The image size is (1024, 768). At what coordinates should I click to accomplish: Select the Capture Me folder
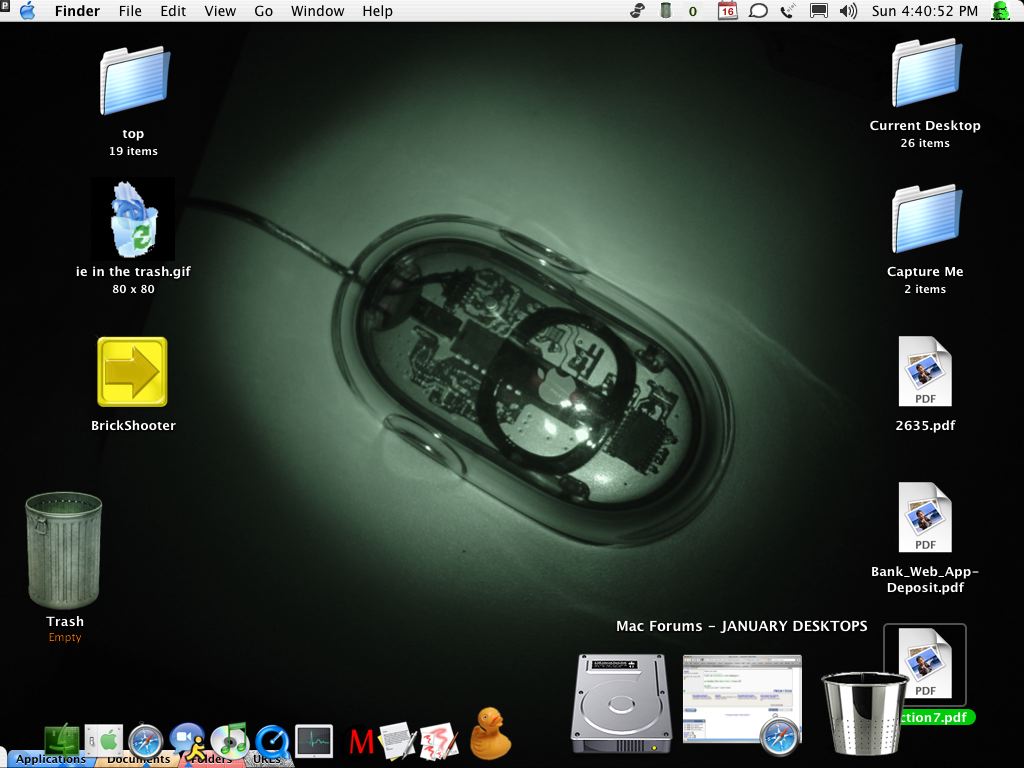pos(926,219)
